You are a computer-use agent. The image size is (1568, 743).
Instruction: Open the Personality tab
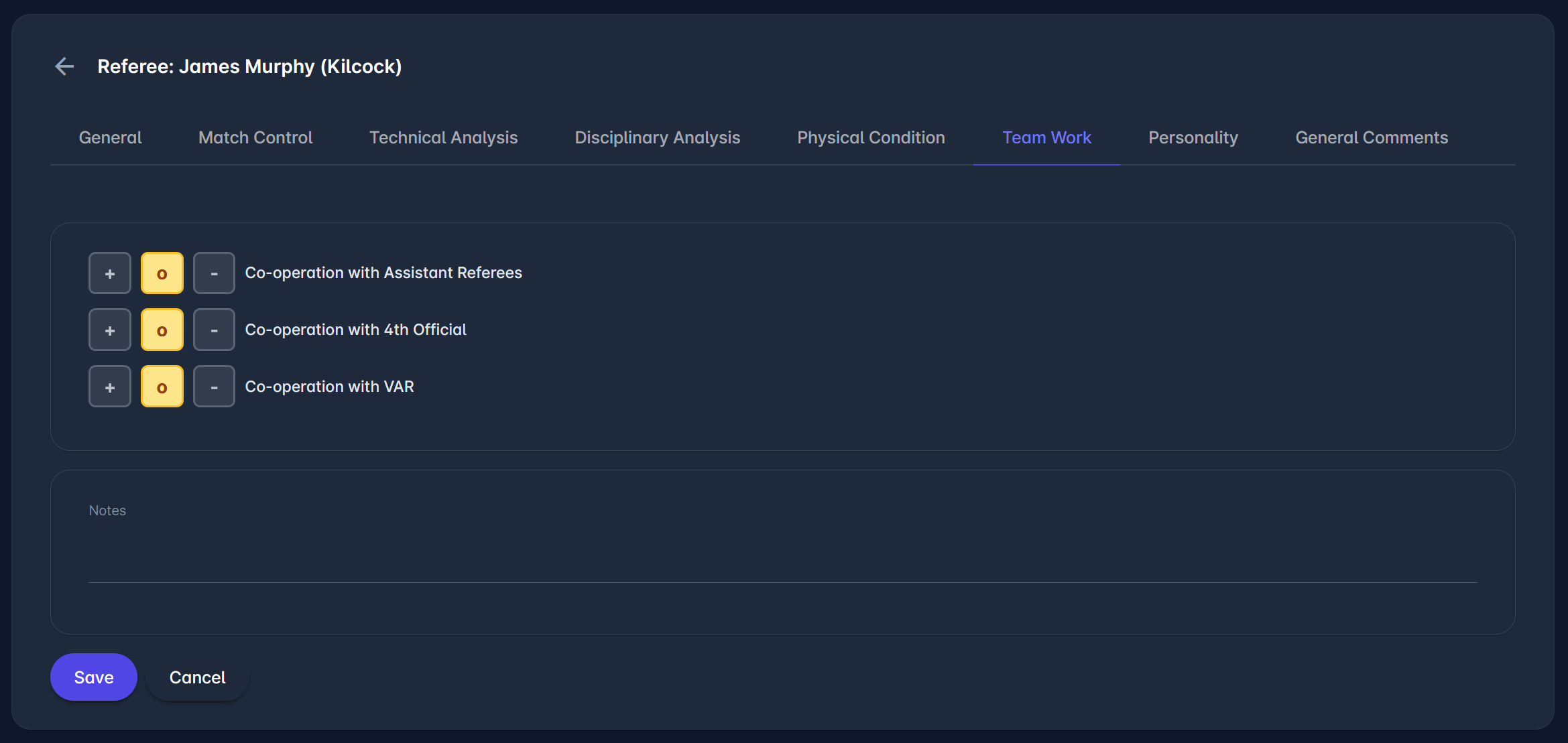pyautogui.click(x=1193, y=137)
